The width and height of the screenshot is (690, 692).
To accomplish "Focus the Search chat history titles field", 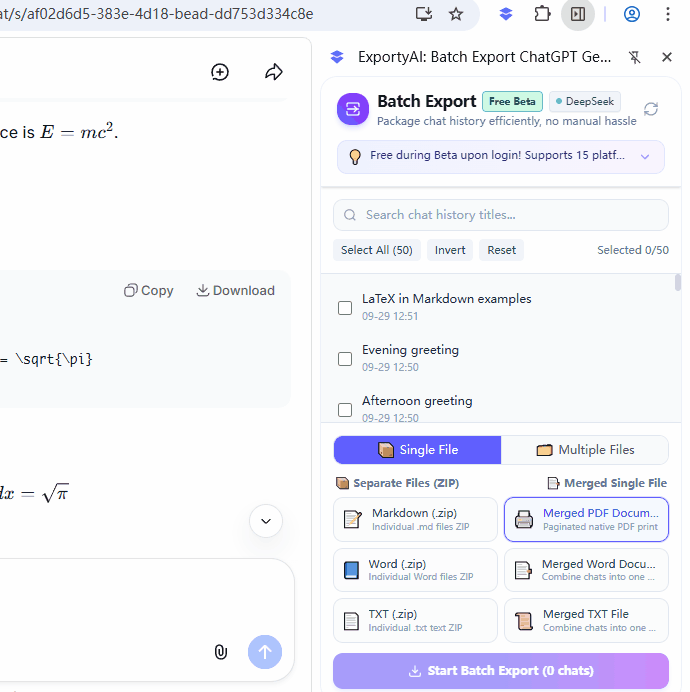I will 501,215.
